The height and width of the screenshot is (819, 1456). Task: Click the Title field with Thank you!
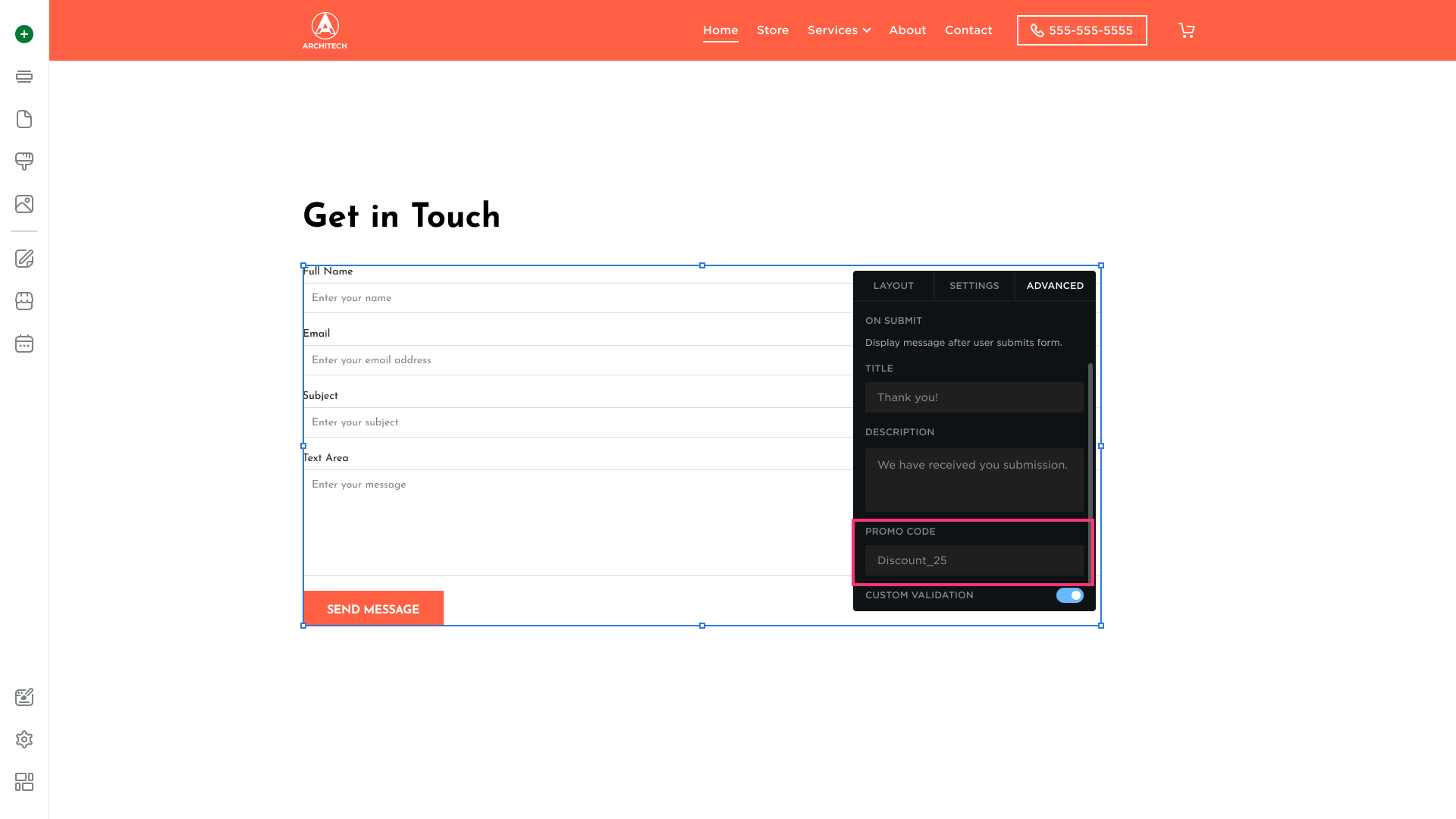coord(974,397)
